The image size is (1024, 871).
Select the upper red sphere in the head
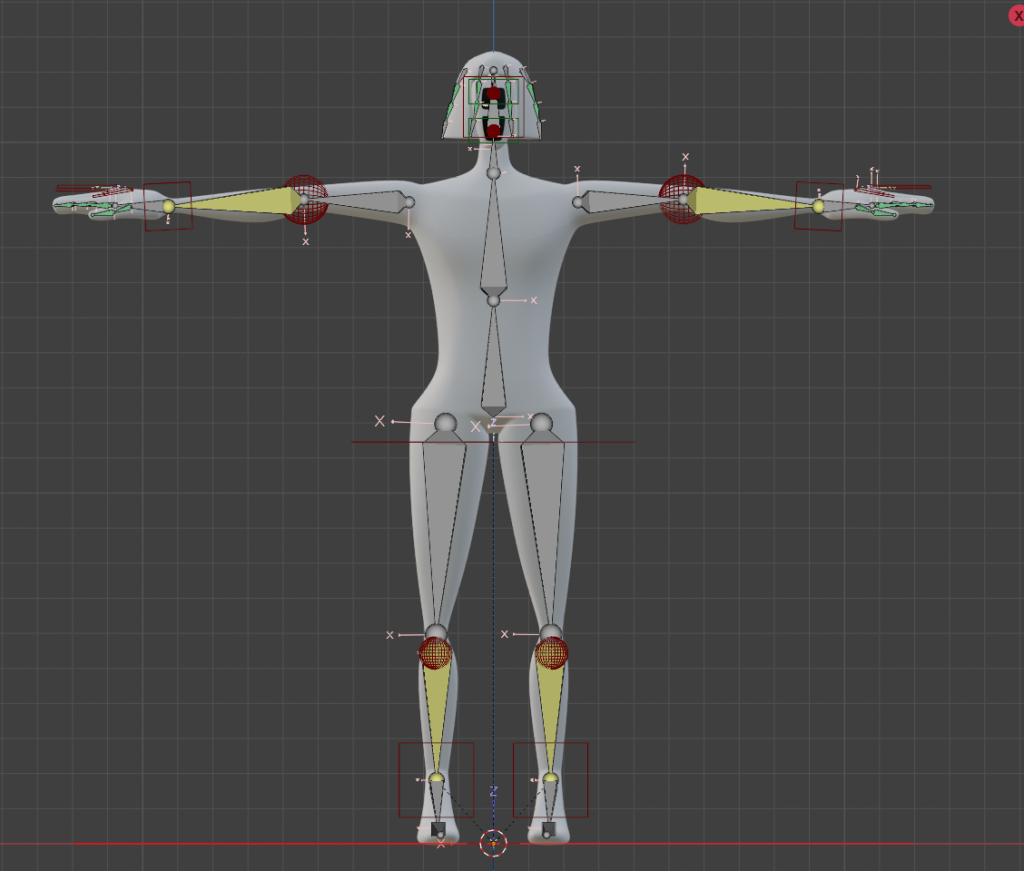tap(494, 94)
